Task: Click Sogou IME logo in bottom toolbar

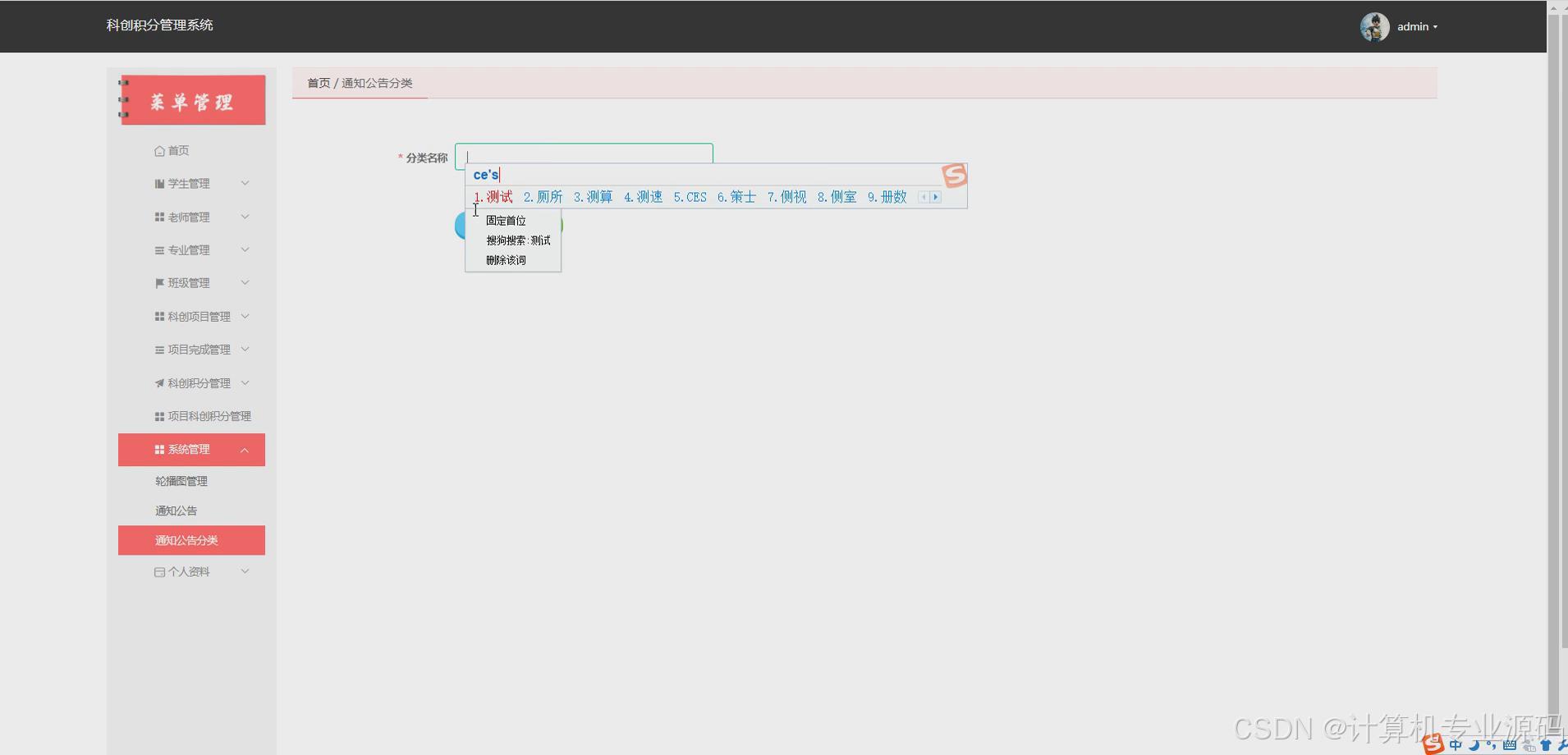Action: tap(1433, 744)
